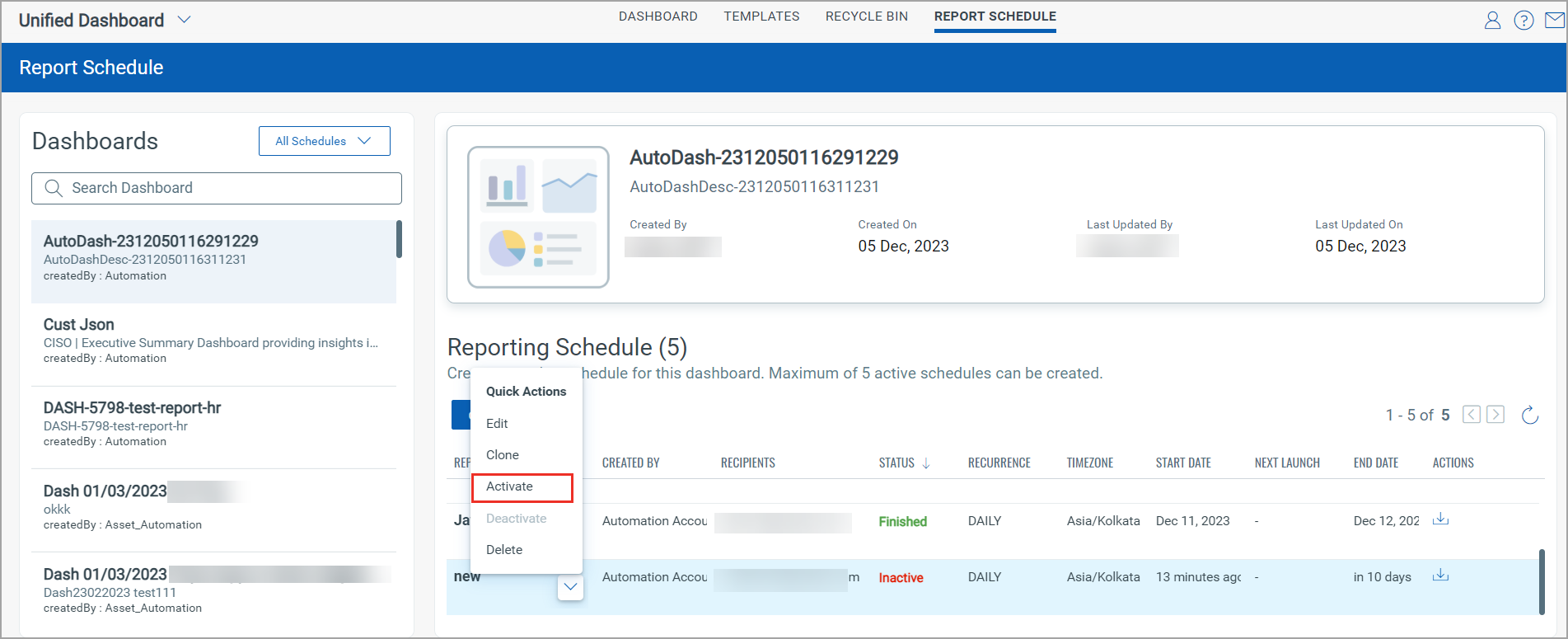Click '13 minutes ago' start date cell

pos(1199,577)
